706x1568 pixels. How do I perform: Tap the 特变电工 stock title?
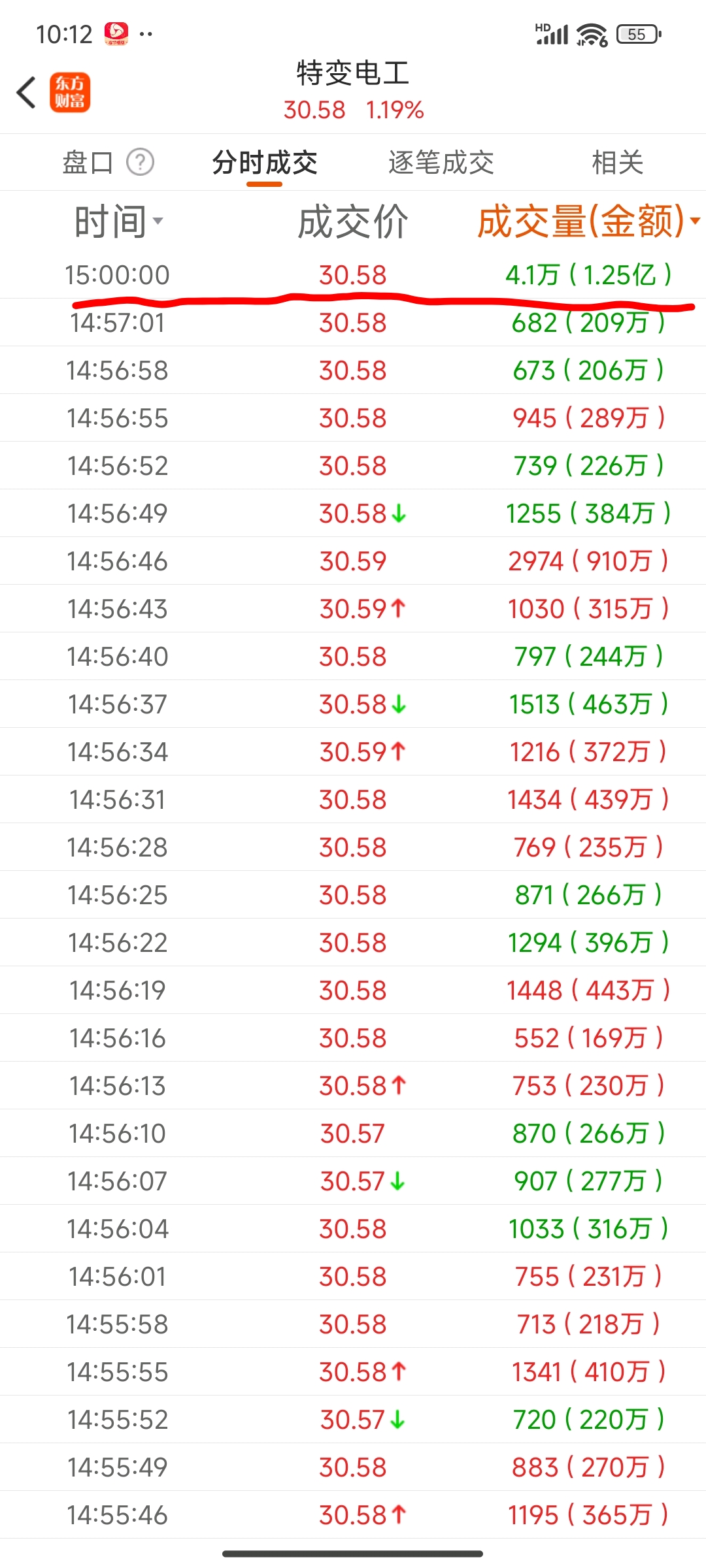(x=353, y=73)
